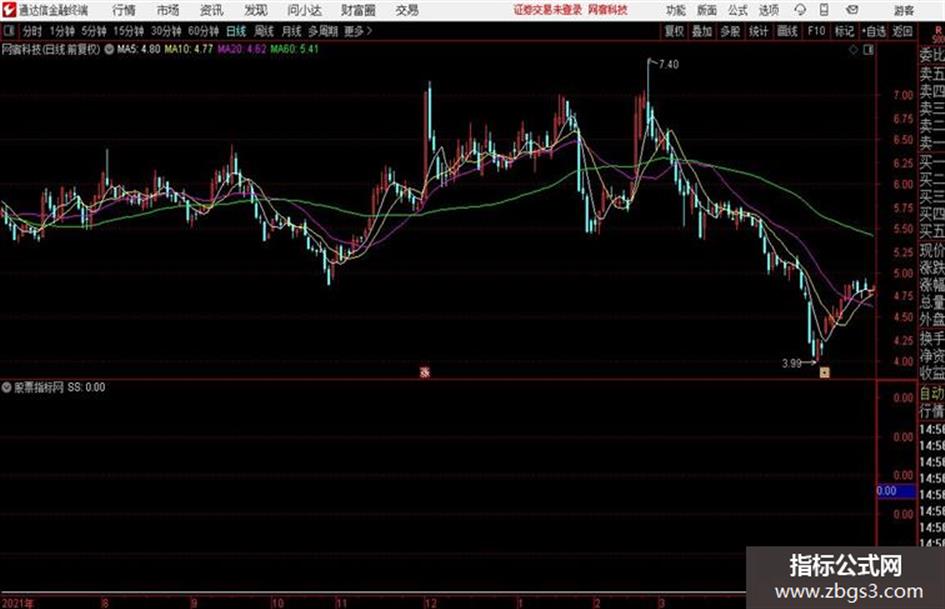This screenshot has width=945, height=609.
Task: Click the 7.40 high price annotation
Action: point(669,65)
